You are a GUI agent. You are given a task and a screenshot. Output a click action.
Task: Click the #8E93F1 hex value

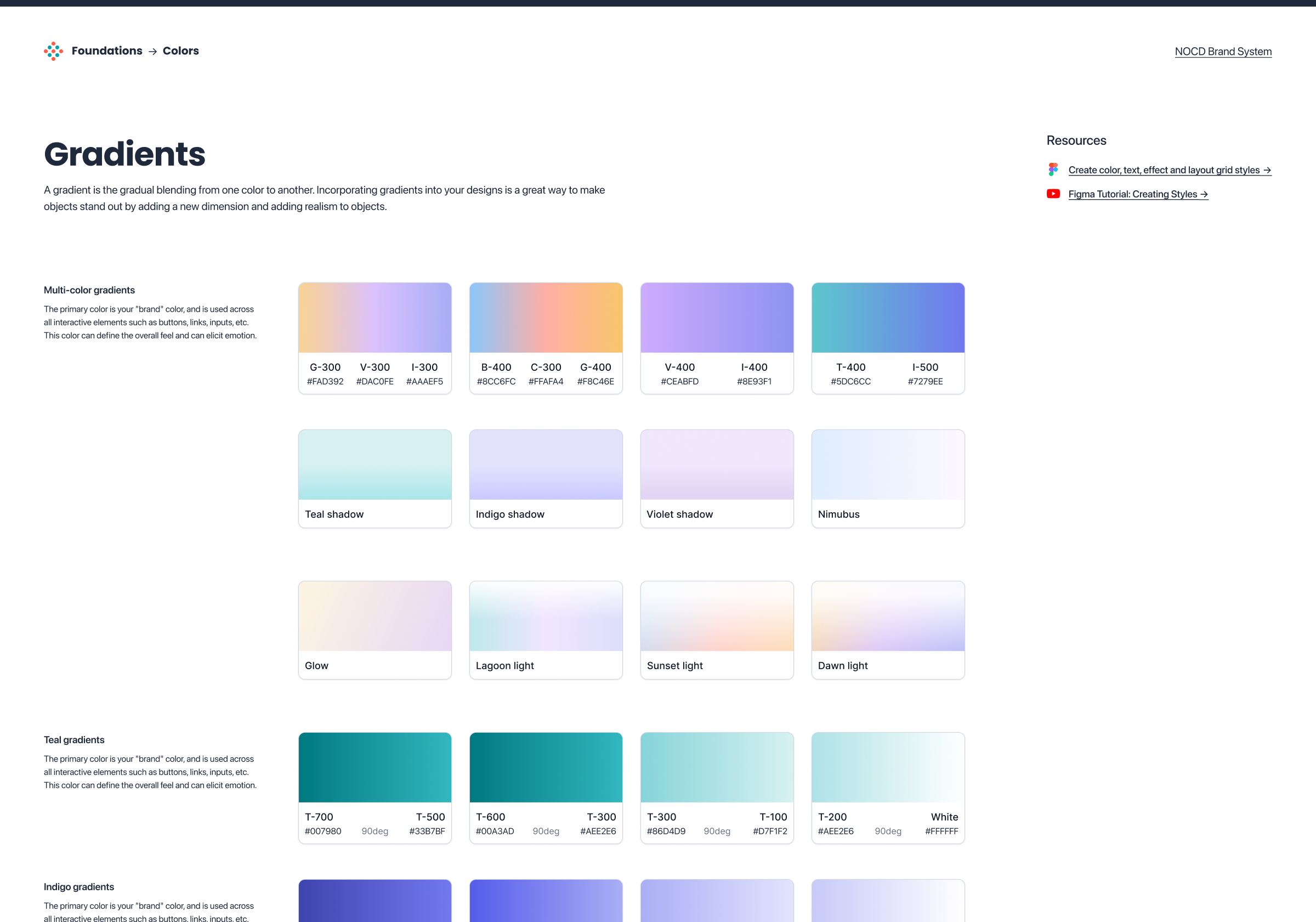755,381
